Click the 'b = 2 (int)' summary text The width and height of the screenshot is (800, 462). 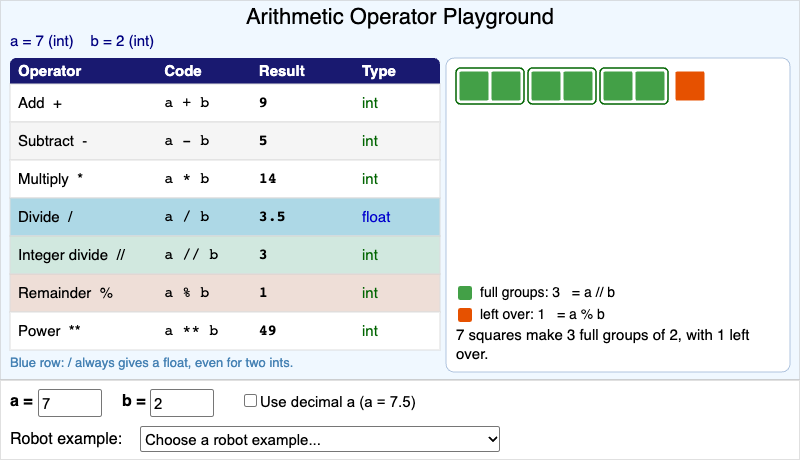122,41
